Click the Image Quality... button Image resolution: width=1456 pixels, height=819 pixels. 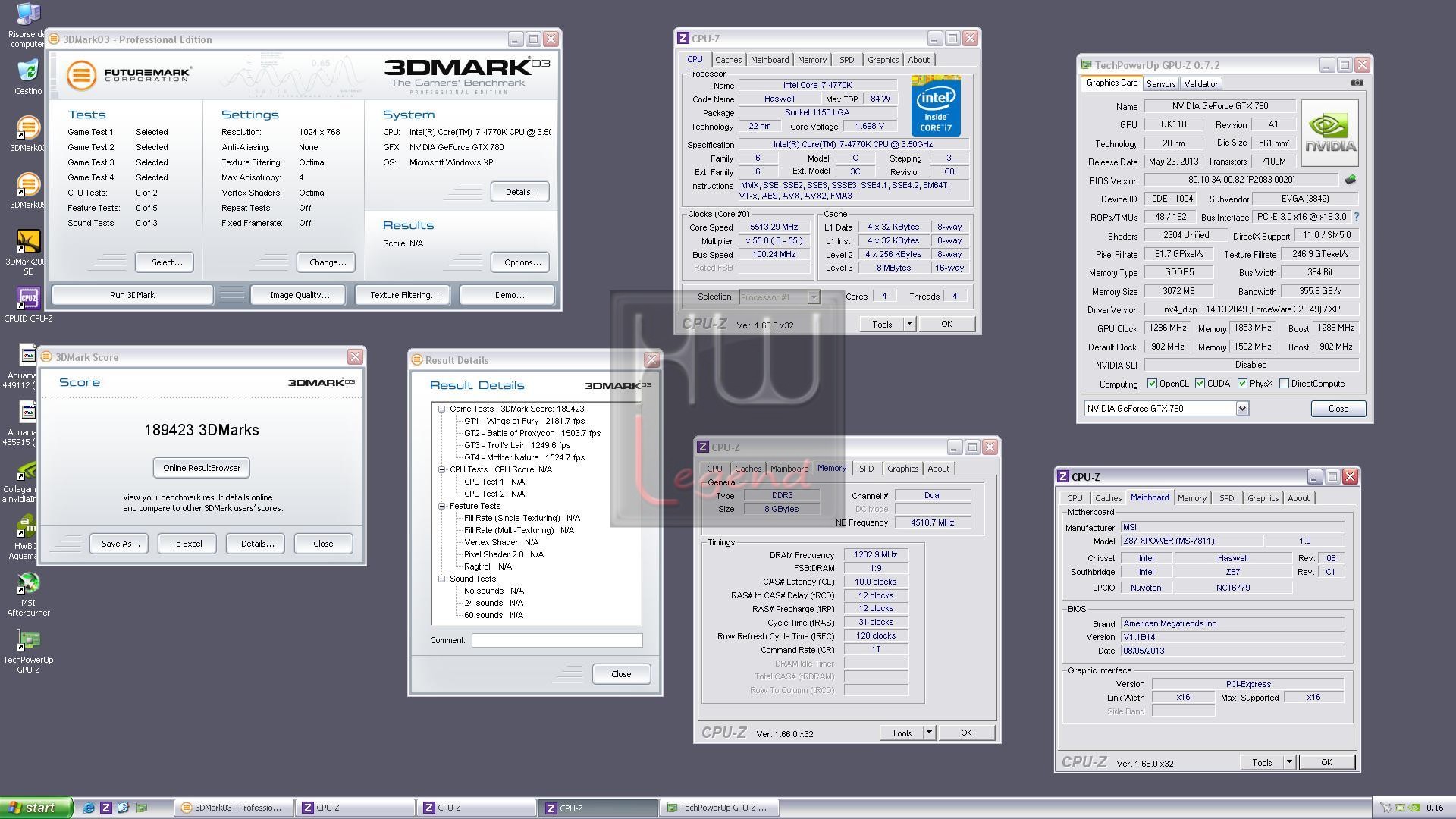pyautogui.click(x=300, y=295)
